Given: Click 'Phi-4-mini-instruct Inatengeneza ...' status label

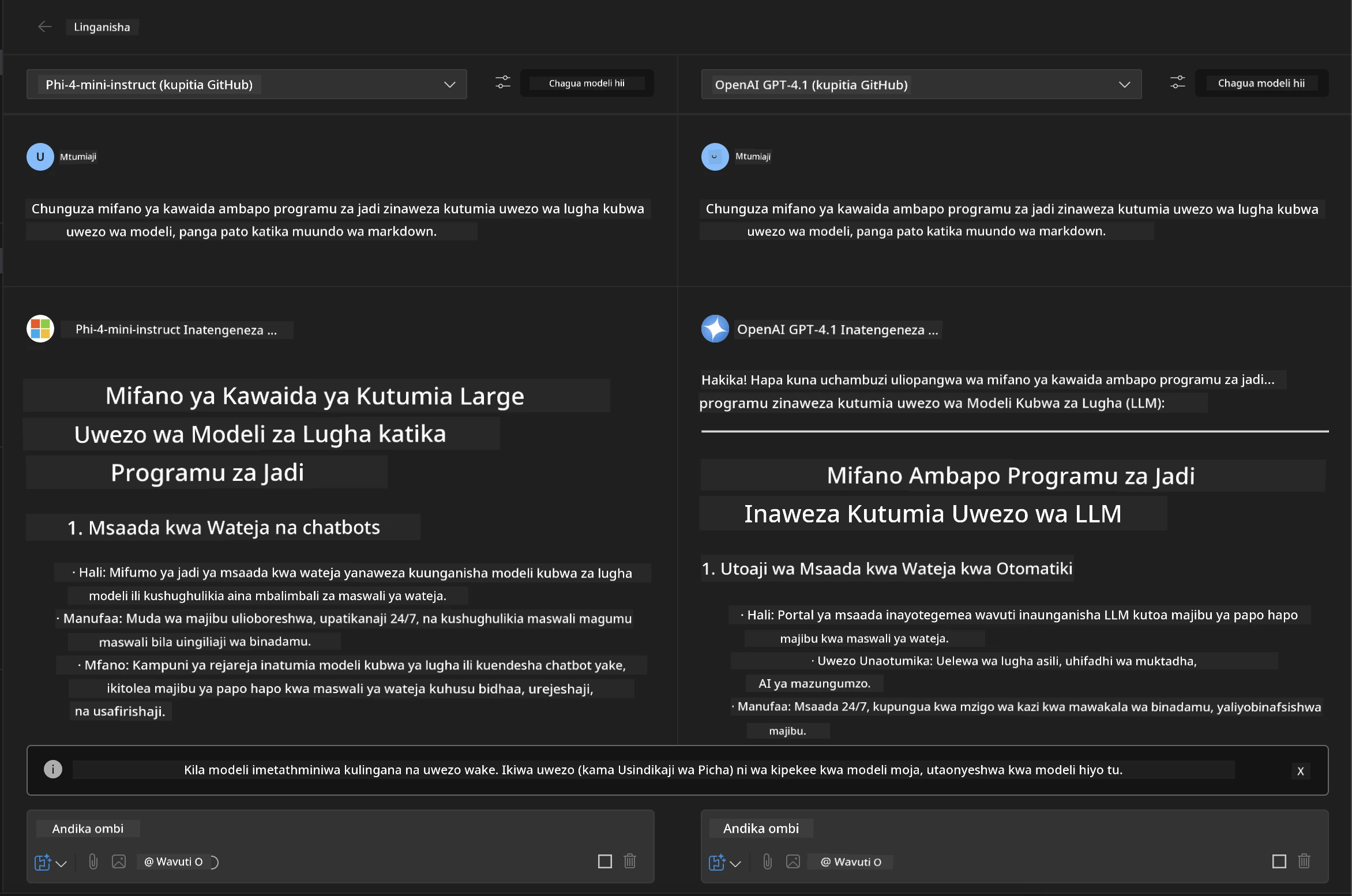Looking at the screenshot, I should tap(176, 329).
